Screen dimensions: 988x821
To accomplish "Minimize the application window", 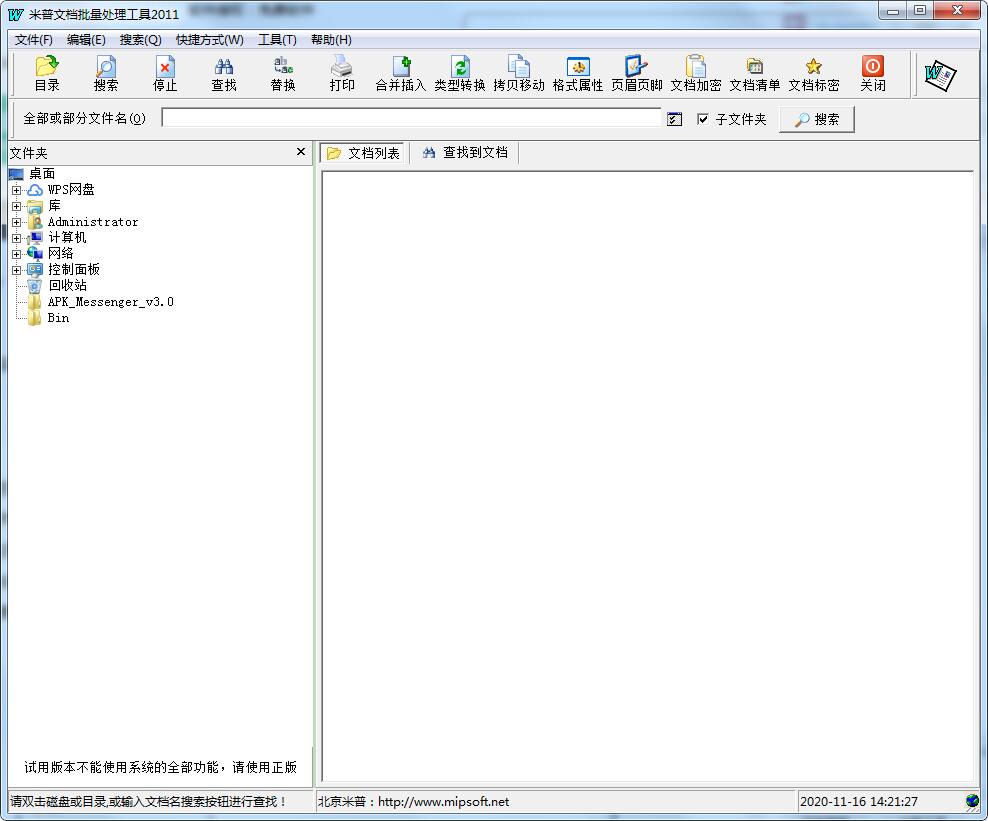I will tap(893, 11).
